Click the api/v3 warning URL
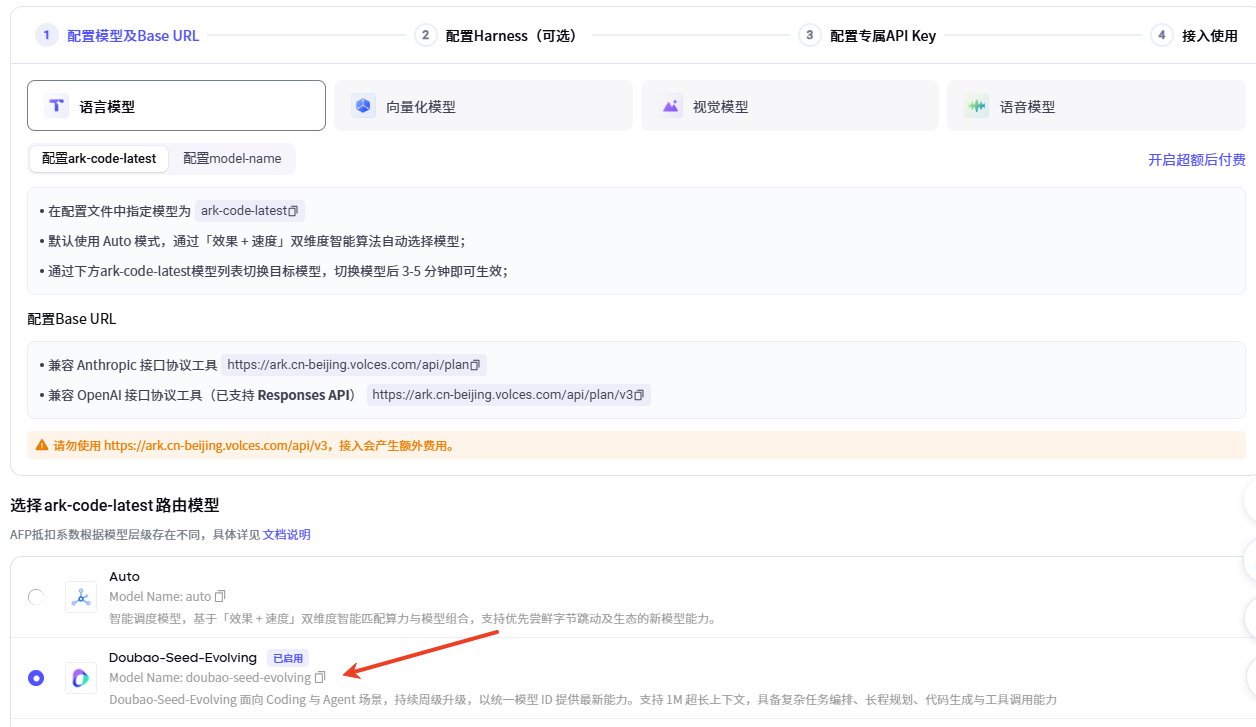1256x727 pixels. pos(217,446)
